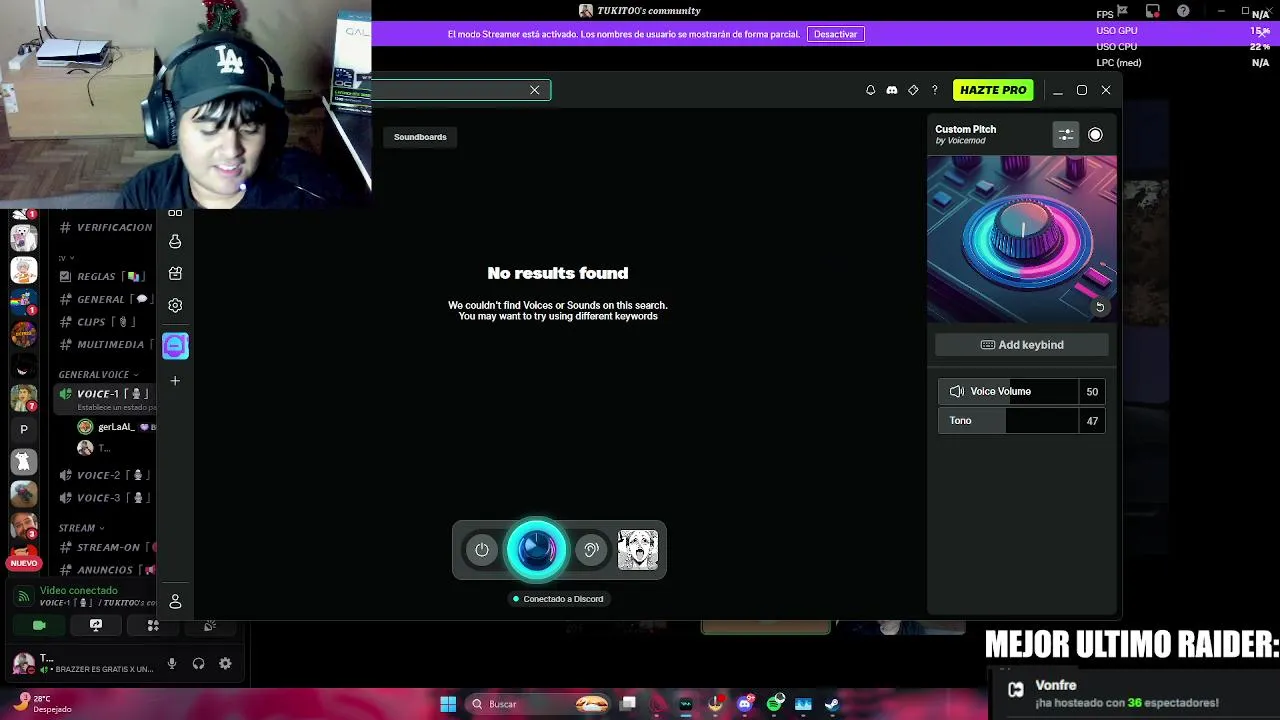Open Voicemod settings gear in sidebar
Image resolution: width=1280 pixels, height=720 pixels.
pyautogui.click(x=175, y=305)
